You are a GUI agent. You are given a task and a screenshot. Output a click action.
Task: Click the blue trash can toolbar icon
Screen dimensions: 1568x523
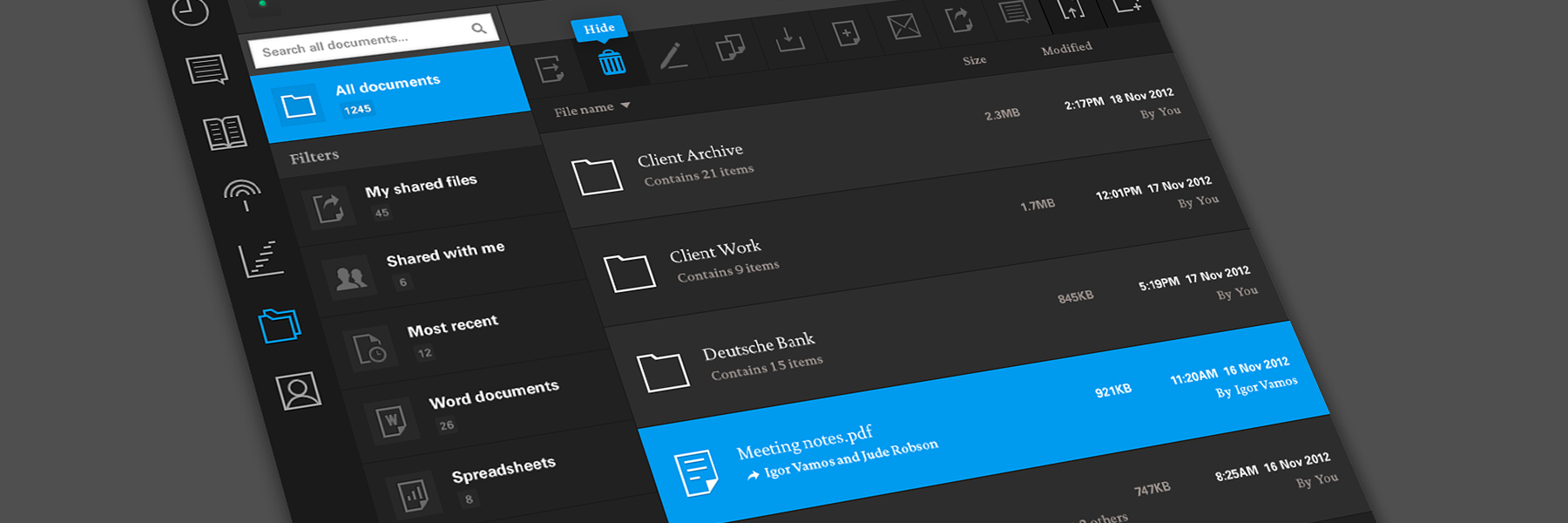[612, 62]
